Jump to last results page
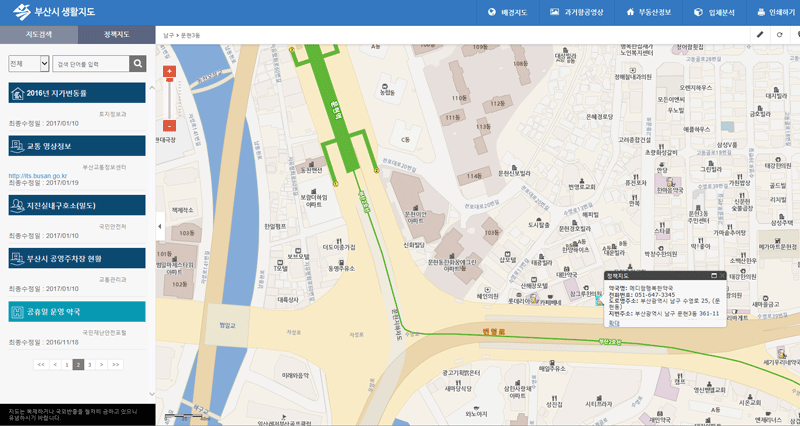 pos(116,365)
